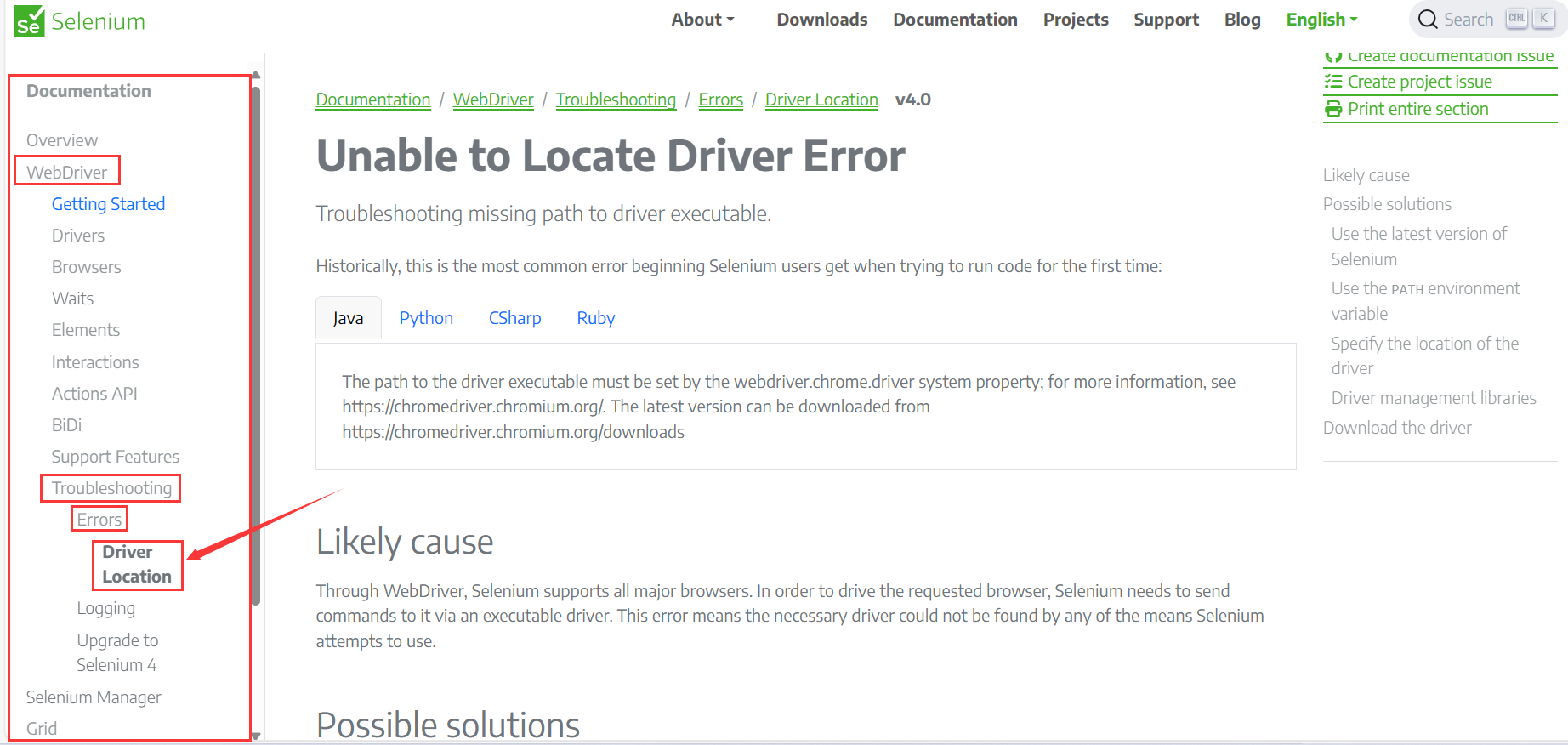Select Troubleshooting in the sidebar
Viewport: 1568px width, 745px height.
(x=111, y=488)
